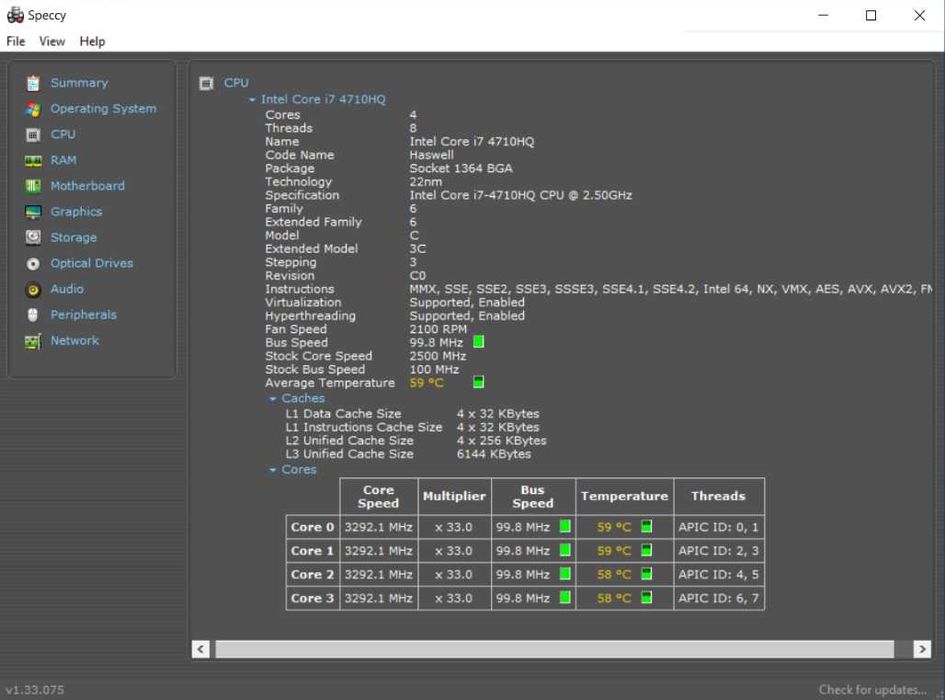Click Core 0 bus speed green indicator
The image size is (945, 700).
point(565,526)
